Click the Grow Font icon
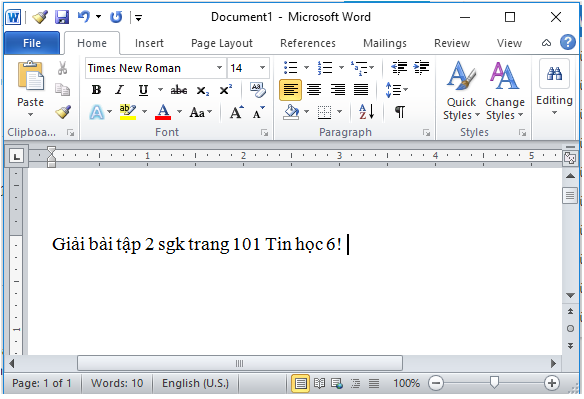 [236, 112]
